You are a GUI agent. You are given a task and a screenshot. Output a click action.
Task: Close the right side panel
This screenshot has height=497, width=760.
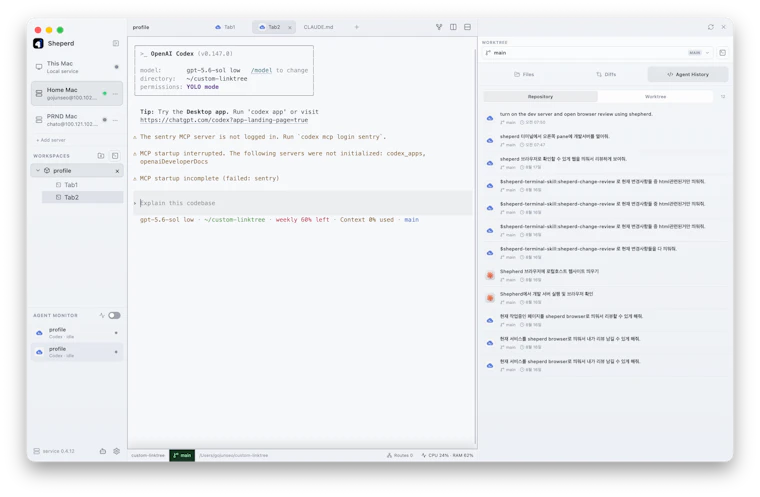point(724,27)
